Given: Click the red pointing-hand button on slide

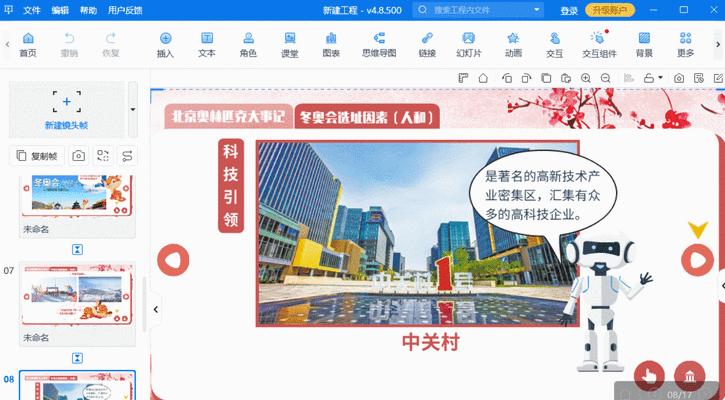Looking at the screenshot, I should coord(649,376).
